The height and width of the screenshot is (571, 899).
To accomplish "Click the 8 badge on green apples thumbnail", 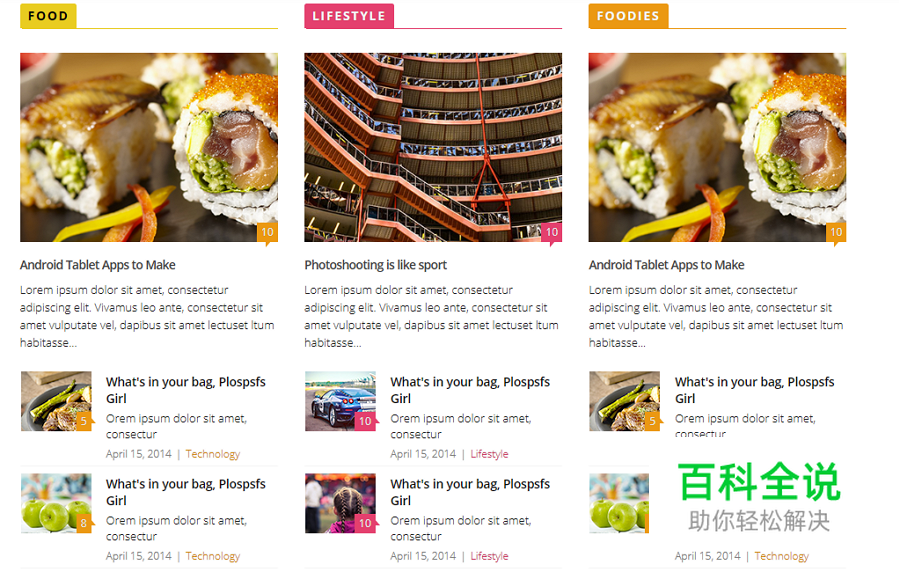I will coord(84,523).
